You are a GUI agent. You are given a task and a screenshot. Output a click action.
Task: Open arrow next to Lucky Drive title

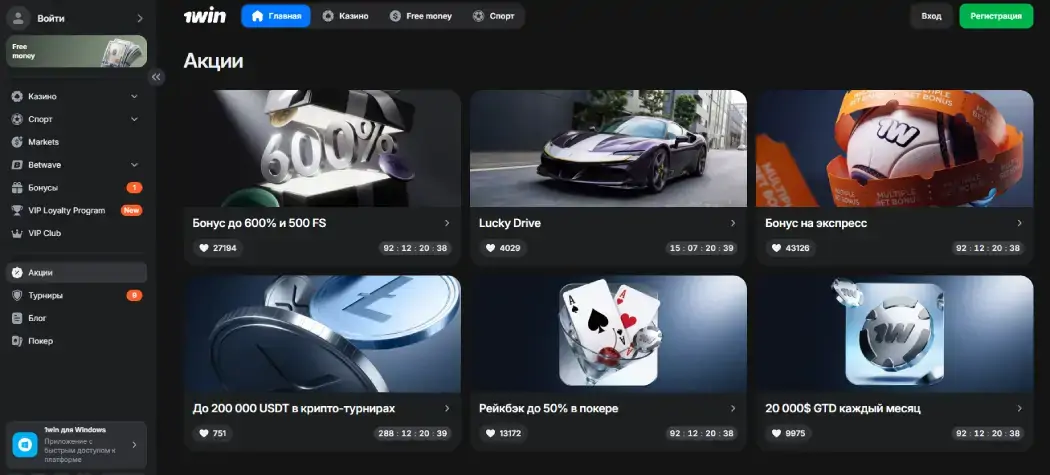733,223
